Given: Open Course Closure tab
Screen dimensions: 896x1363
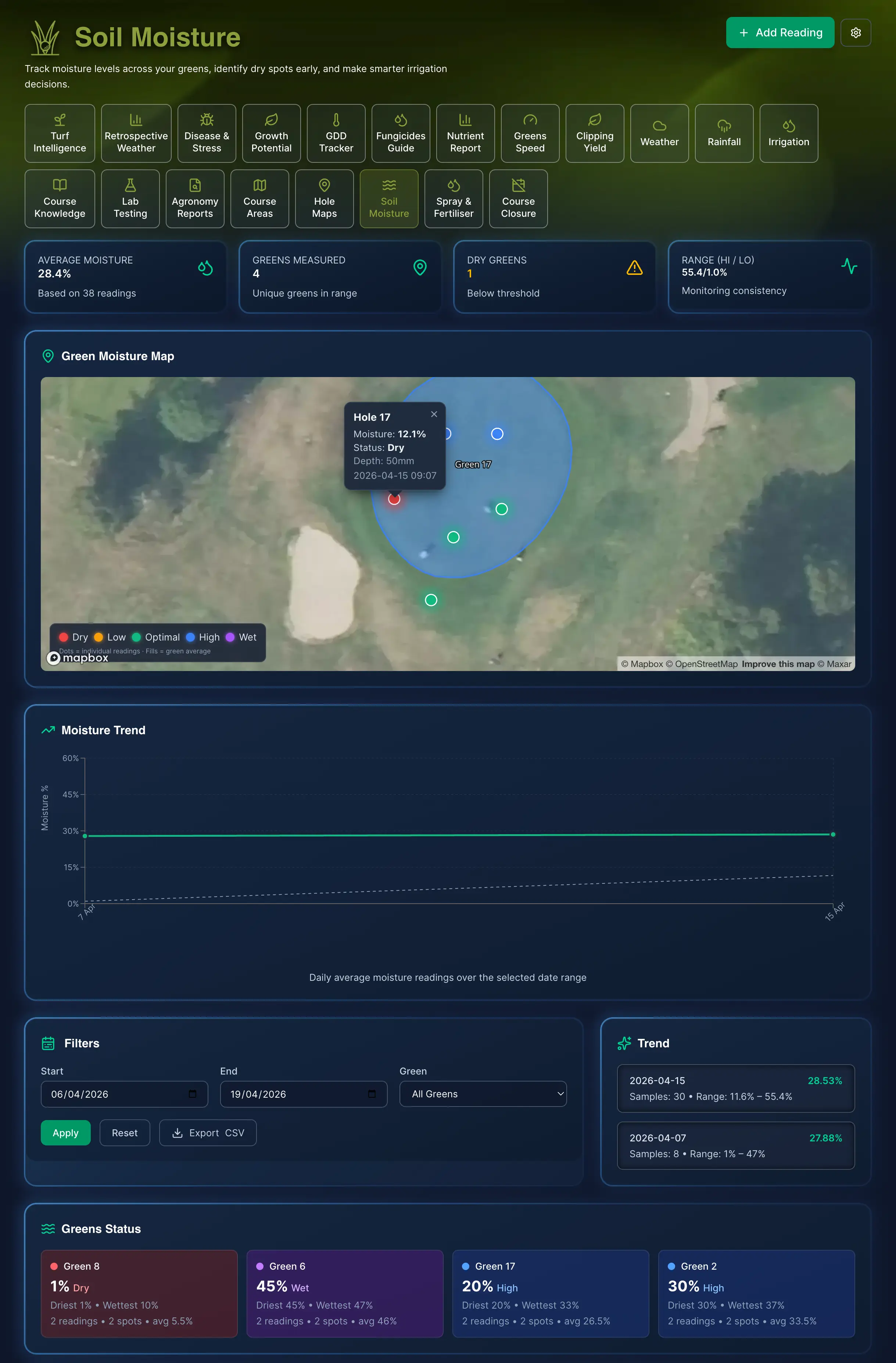Looking at the screenshot, I should click(519, 199).
